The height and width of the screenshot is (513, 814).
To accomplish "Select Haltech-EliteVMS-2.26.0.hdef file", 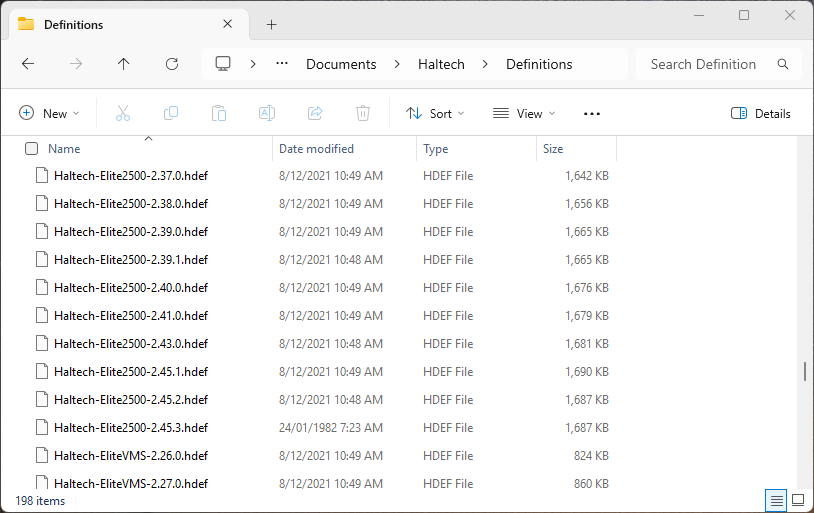I will point(131,456).
